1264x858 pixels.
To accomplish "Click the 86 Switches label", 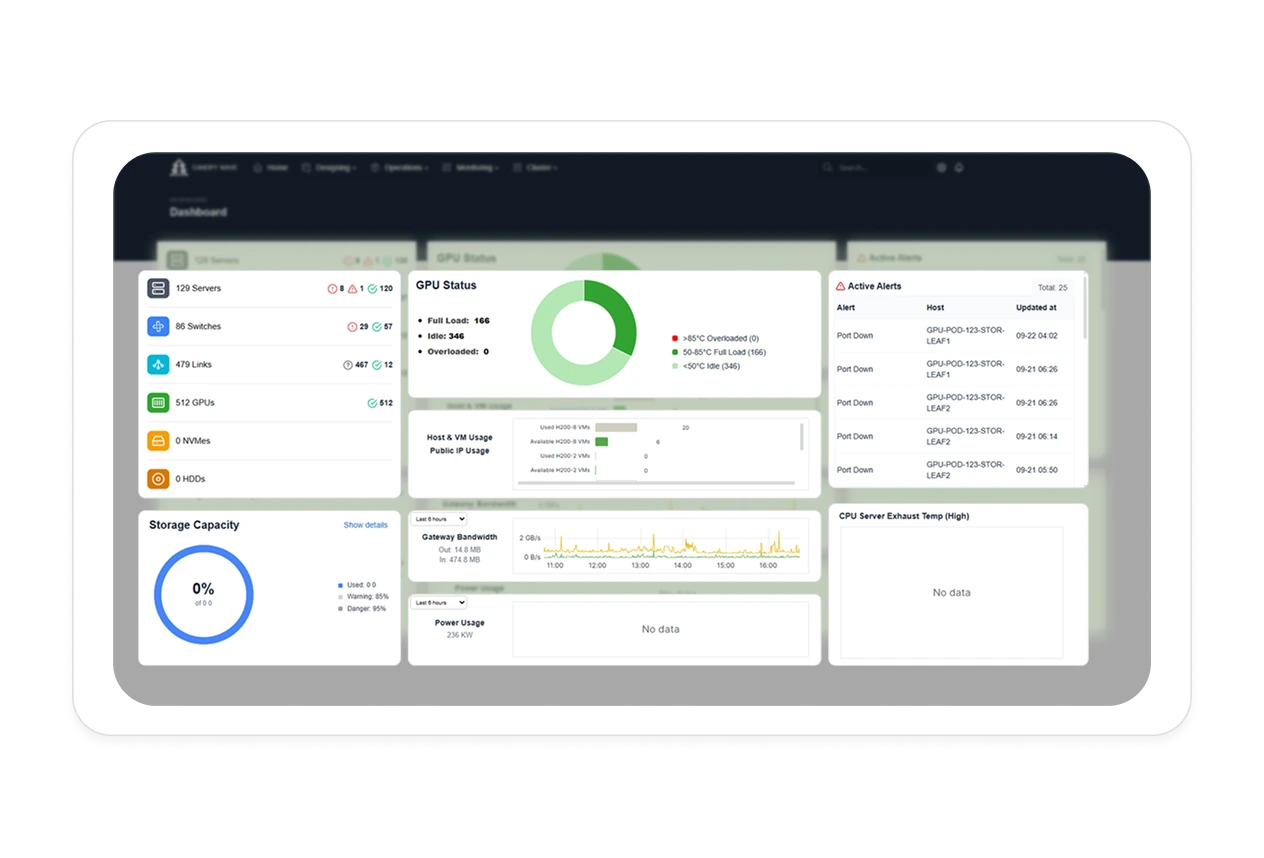I will (198, 327).
